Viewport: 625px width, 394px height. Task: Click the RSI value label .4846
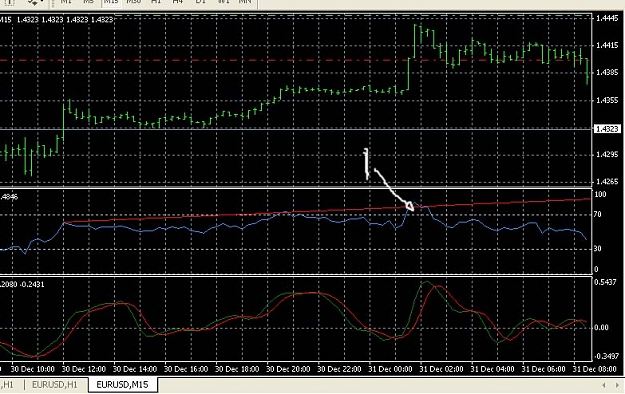(9, 197)
